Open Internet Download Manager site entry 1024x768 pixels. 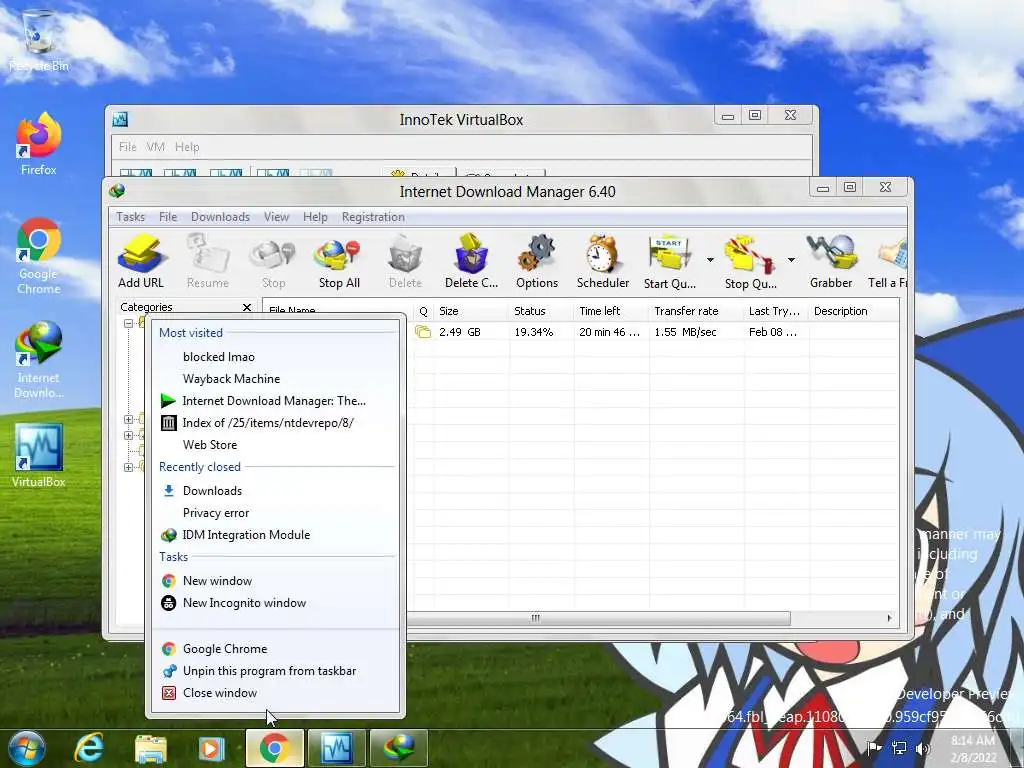[274, 401]
